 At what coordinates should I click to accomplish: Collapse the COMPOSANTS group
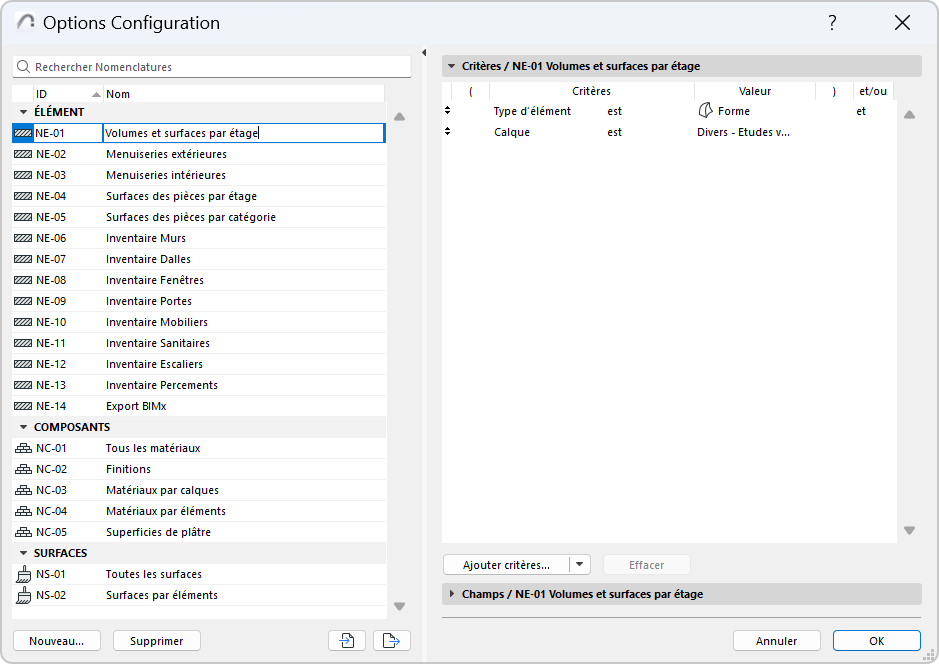[23, 427]
